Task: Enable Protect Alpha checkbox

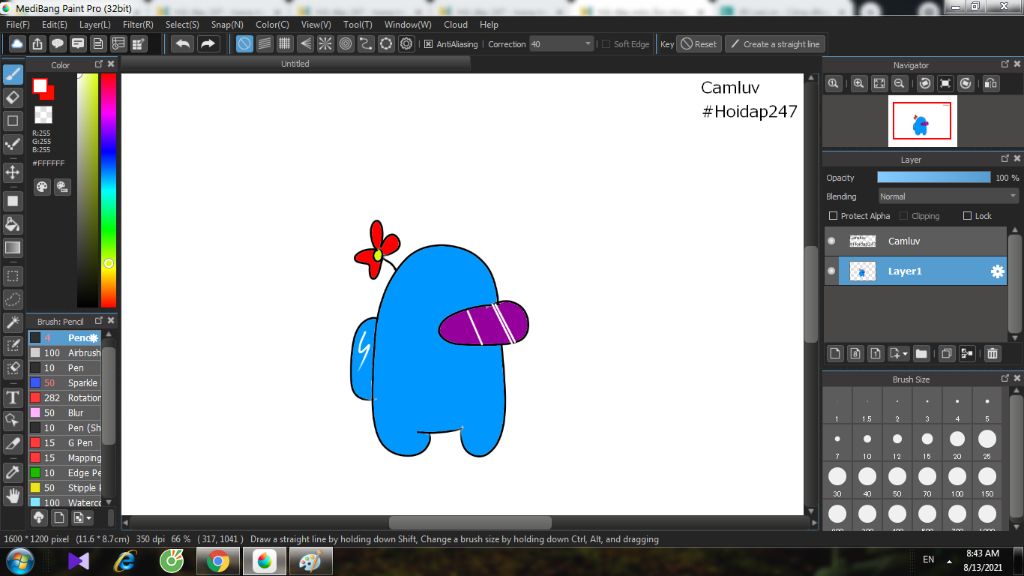Action: 833,216
